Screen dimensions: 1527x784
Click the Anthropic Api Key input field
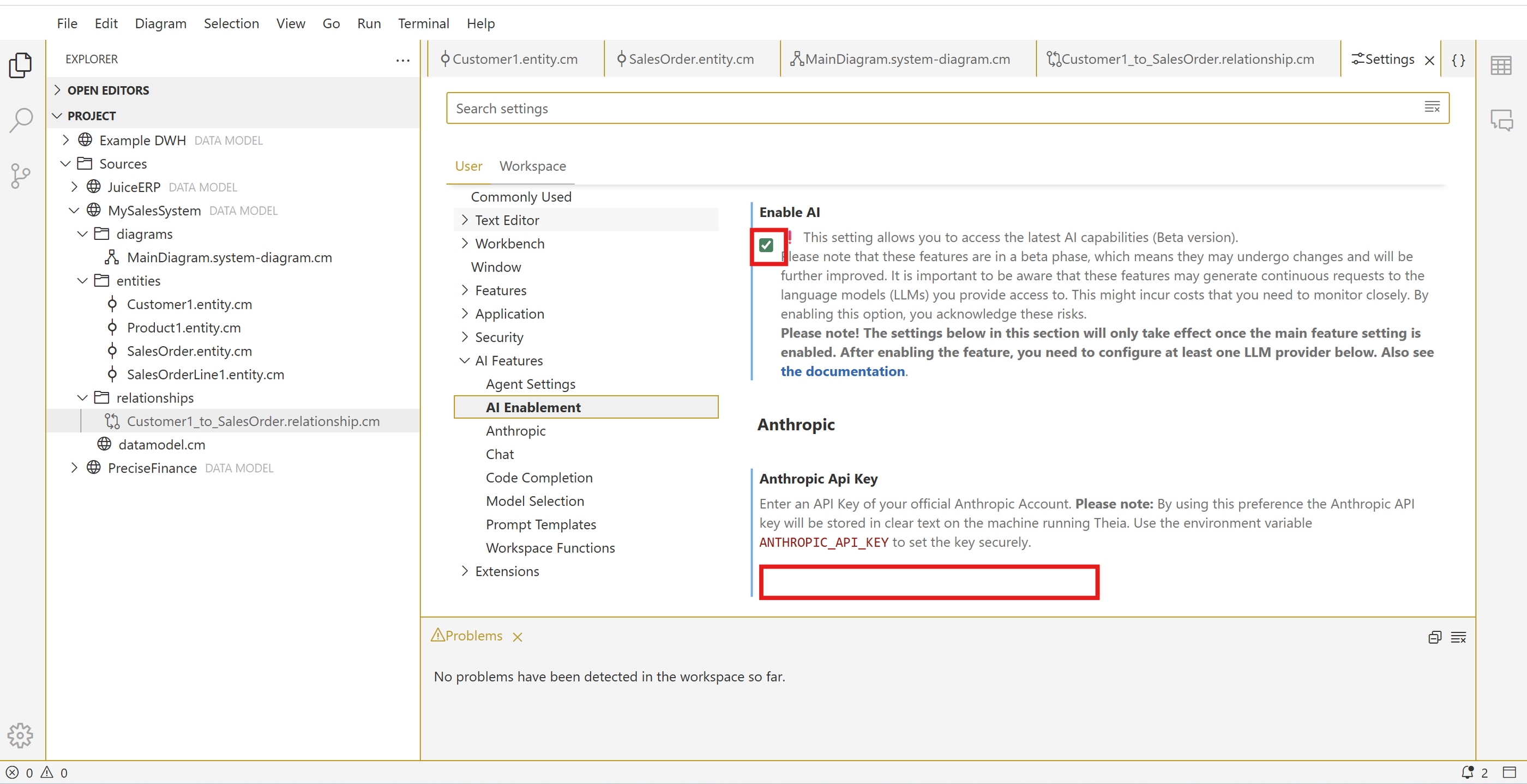click(x=928, y=582)
